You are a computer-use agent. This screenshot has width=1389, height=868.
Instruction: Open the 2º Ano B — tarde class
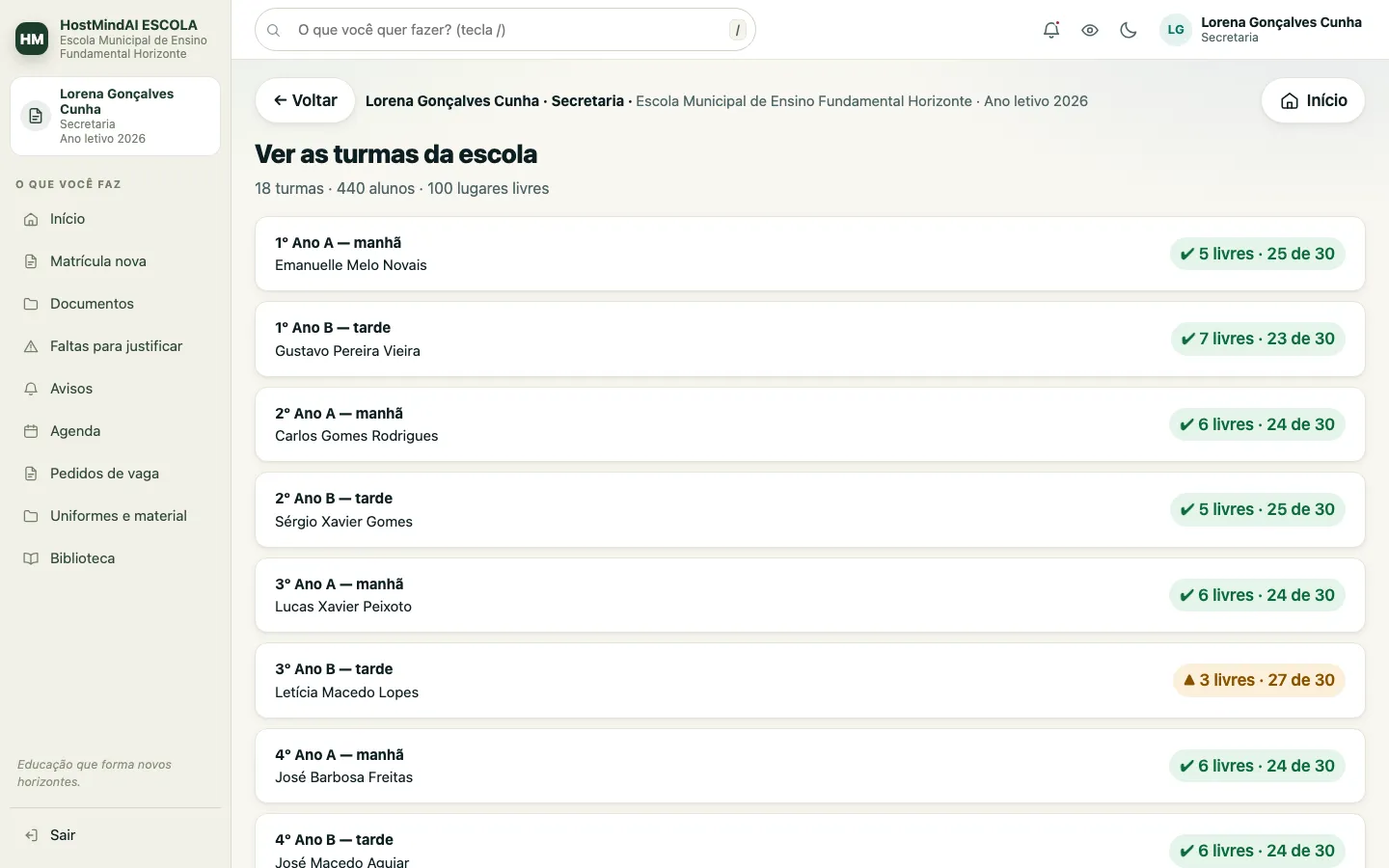pyautogui.click(x=810, y=510)
